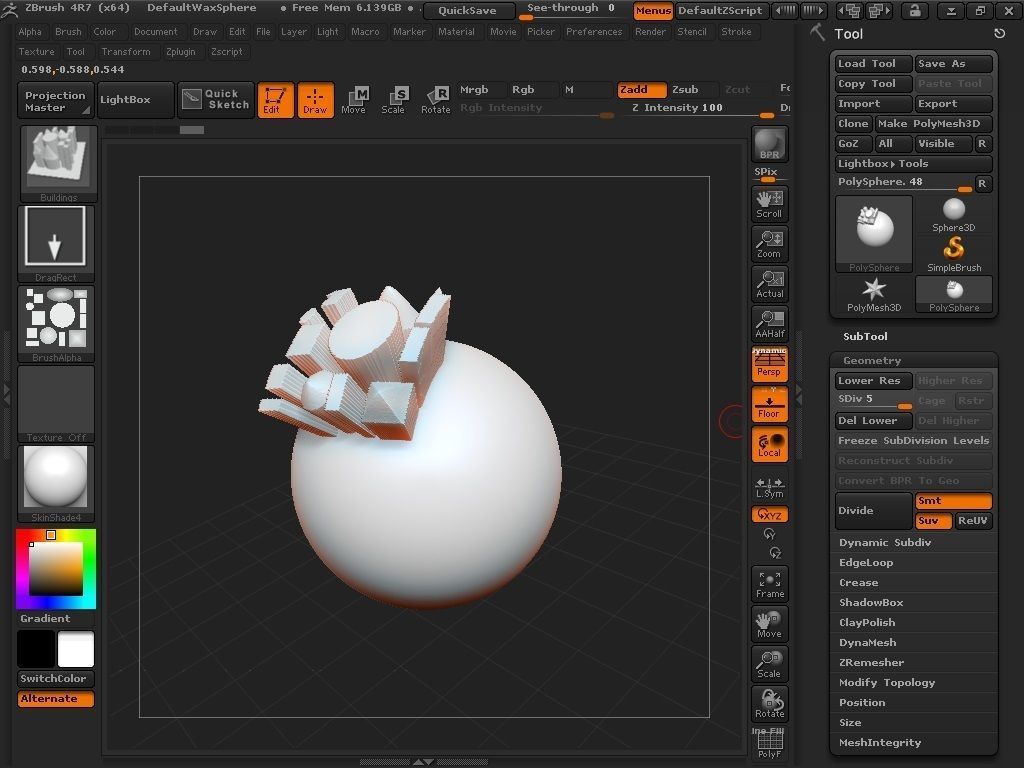The height and width of the screenshot is (768, 1024).
Task: Toggle the Floor grid
Action: click(769, 404)
